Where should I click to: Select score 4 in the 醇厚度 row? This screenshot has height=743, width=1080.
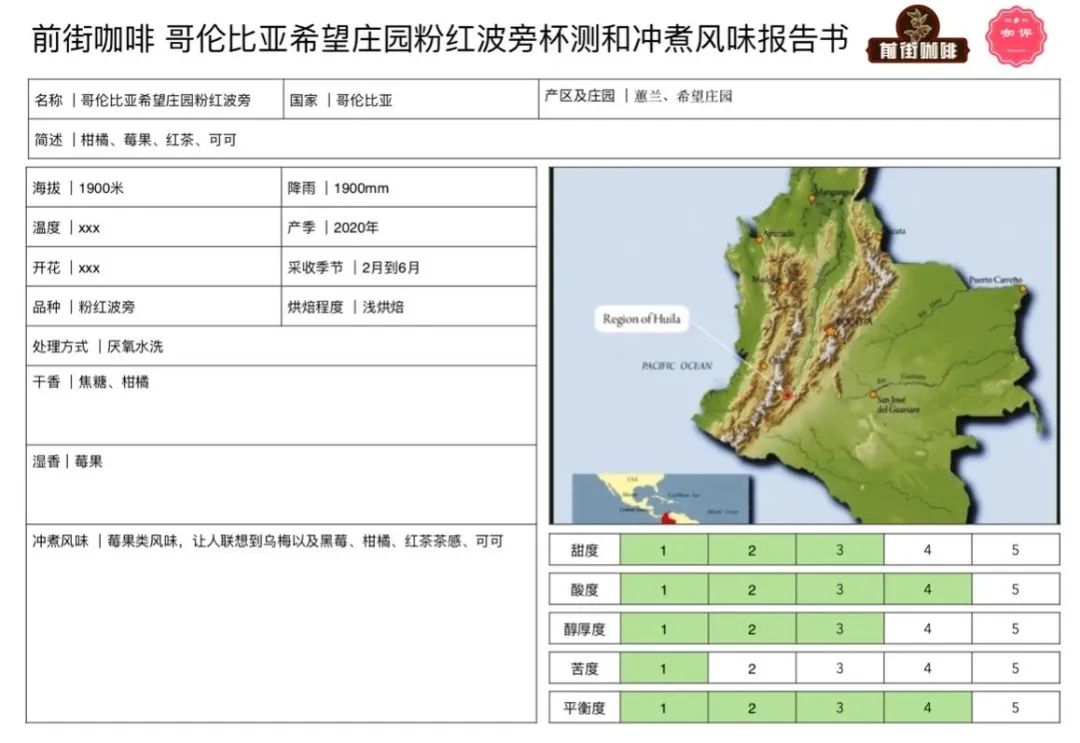[928, 629]
